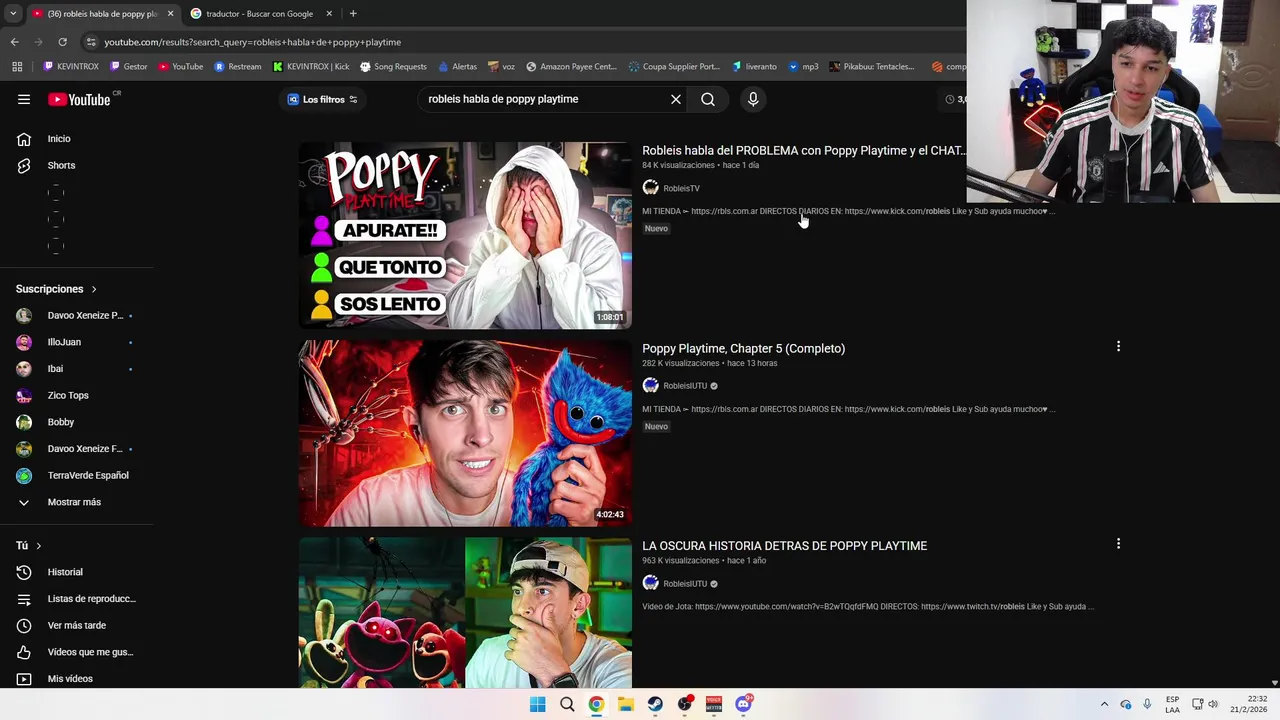Go back in the browser
Screen dimensions: 1280x720
click(x=14, y=42)
